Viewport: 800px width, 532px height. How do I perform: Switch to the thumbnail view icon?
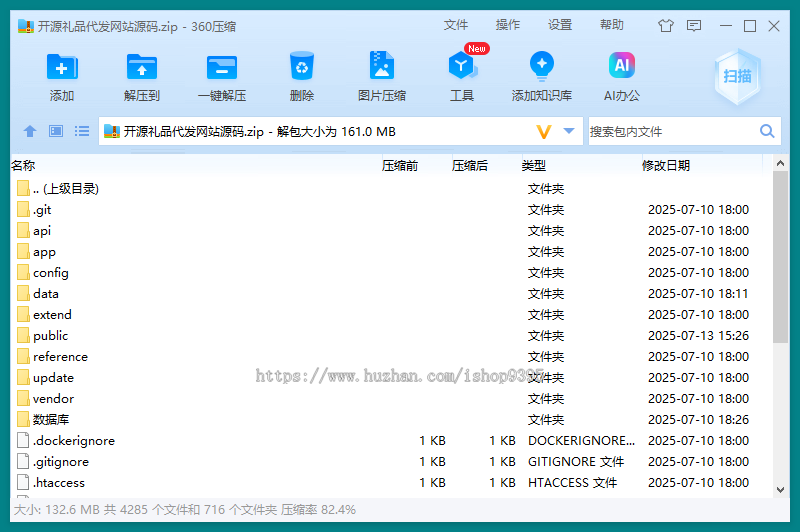[x=56, y=132]
